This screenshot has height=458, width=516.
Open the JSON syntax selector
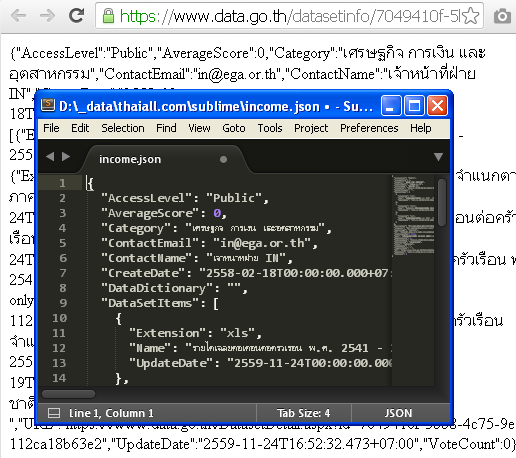(x=399, y=413)
